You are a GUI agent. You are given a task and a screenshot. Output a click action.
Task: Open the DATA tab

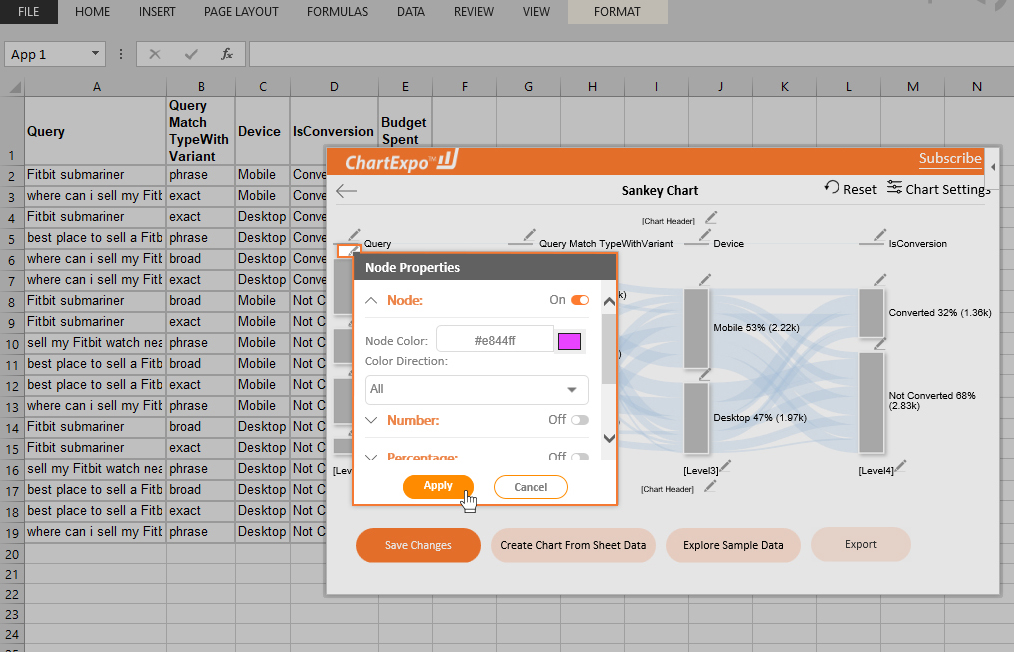[x=411, y=12]
